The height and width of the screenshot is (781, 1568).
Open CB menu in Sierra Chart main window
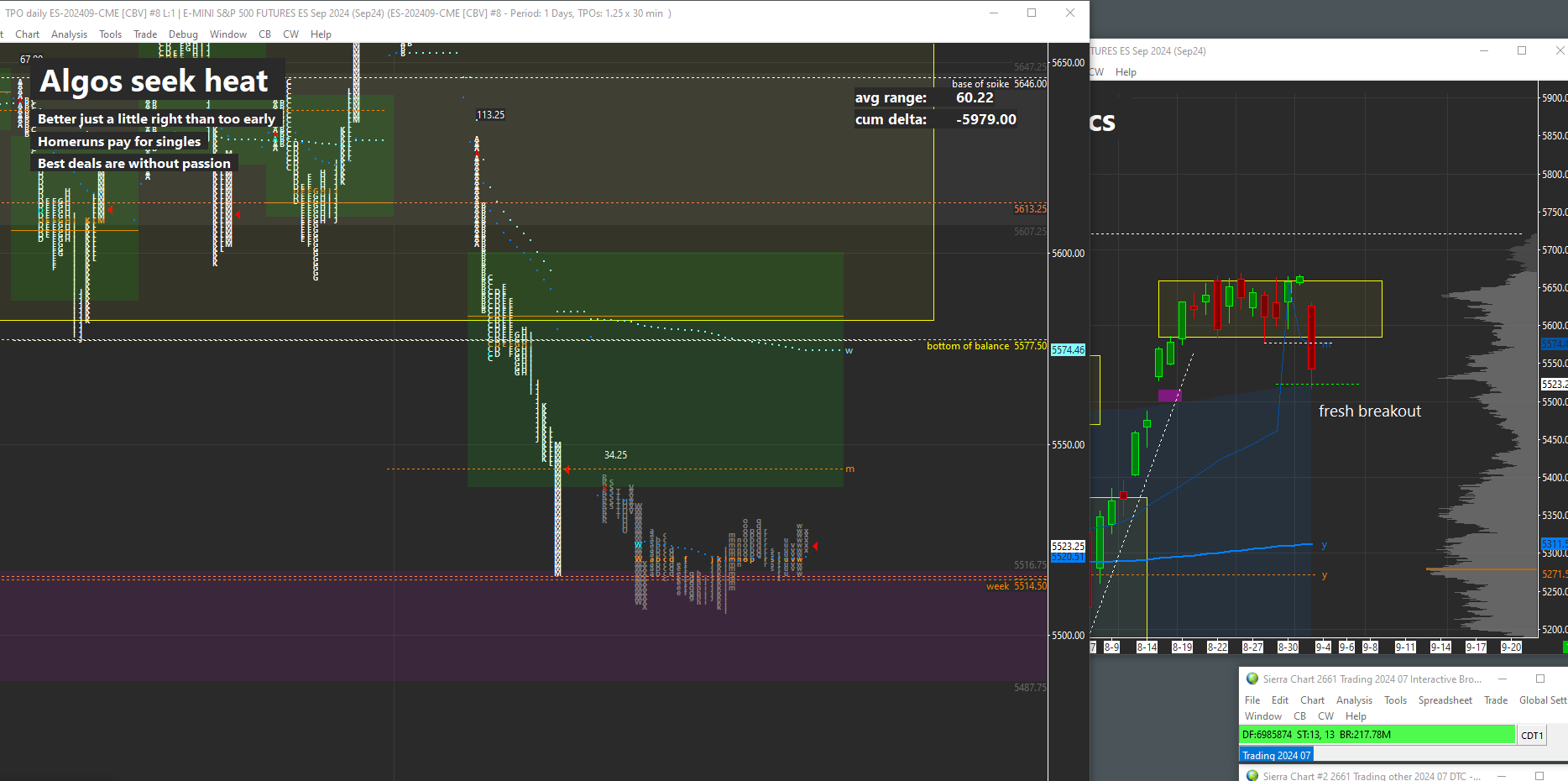click(1299, 716)
